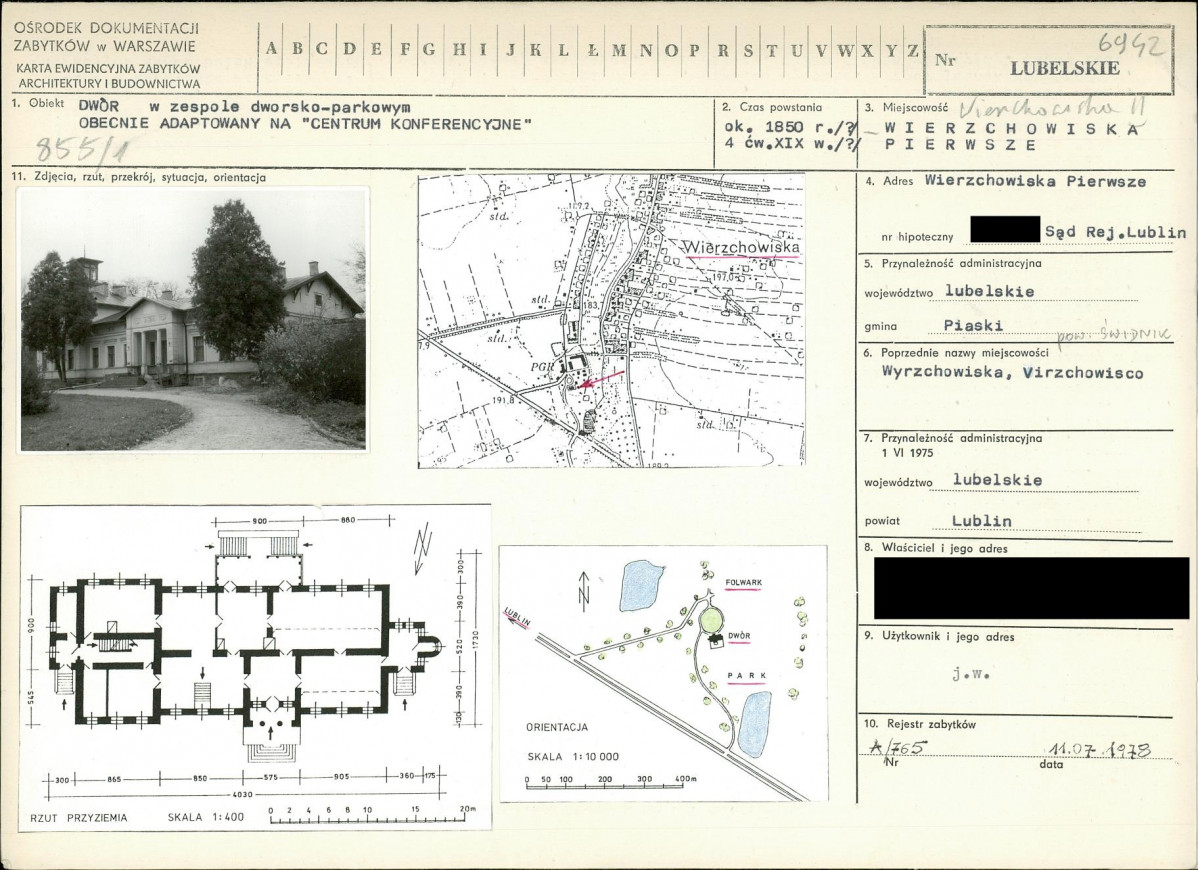Click label '9. Użytkownik i jego adres'
Screen dimensions: 1198x870
[939, 636]
